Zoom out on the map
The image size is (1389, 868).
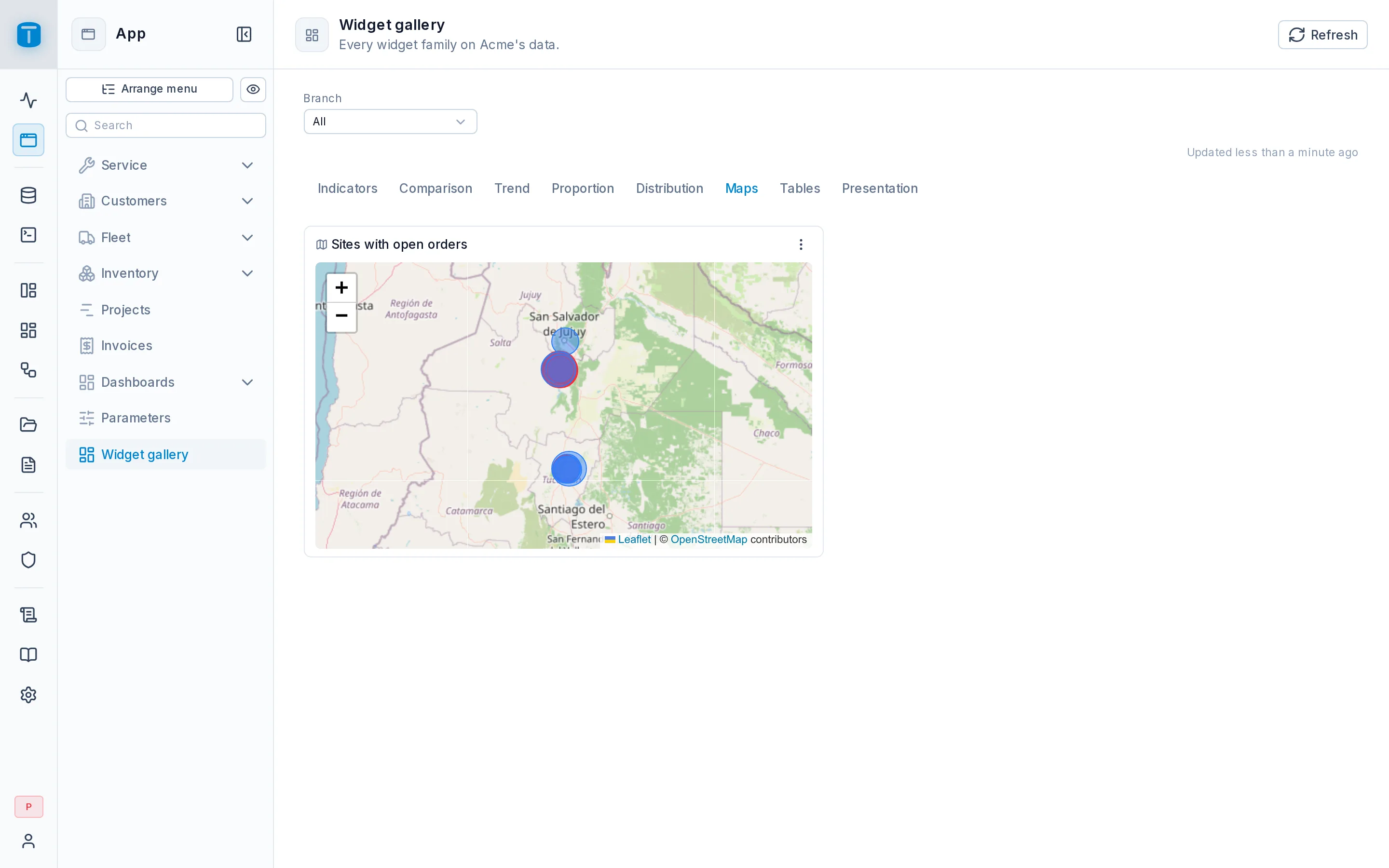coord(341,316)
